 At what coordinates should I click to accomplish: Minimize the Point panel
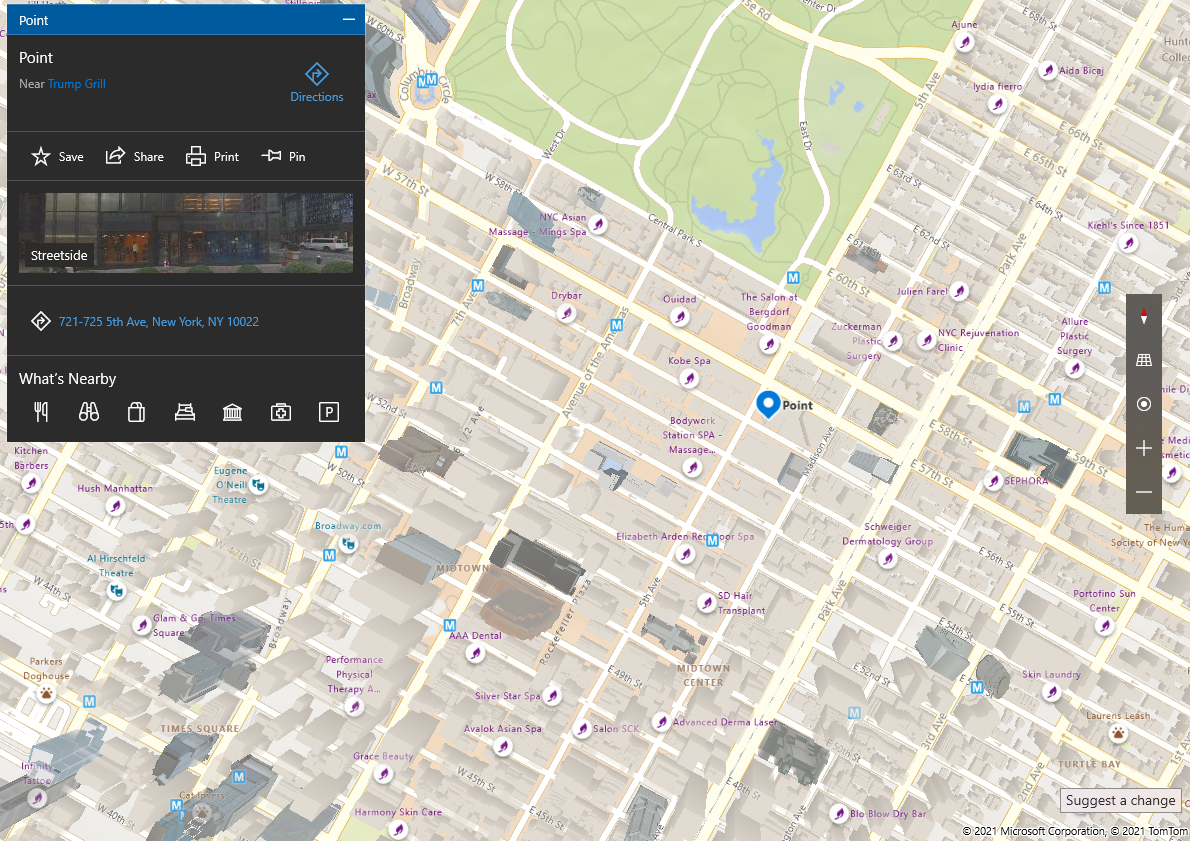click(348, 20)
